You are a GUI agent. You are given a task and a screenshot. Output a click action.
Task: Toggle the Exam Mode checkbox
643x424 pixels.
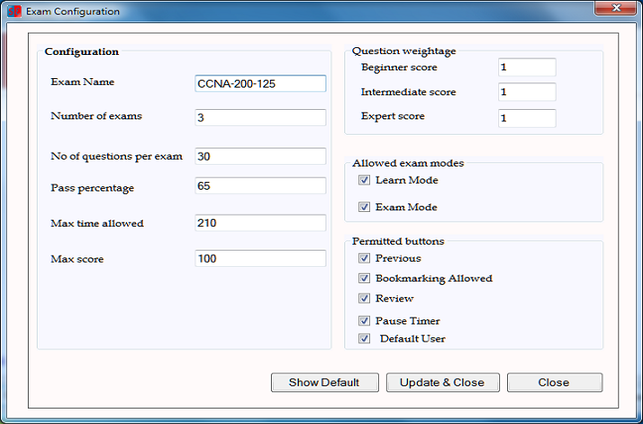click(x=364, y=207)
